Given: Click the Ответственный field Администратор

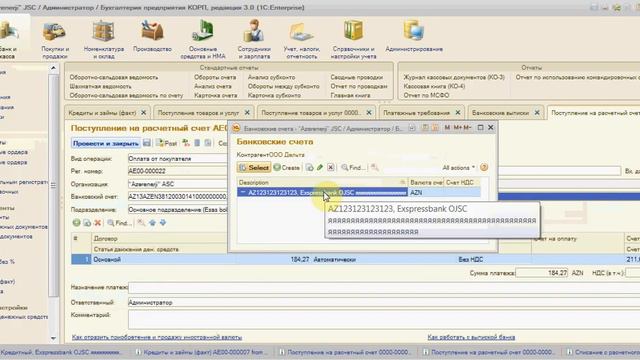Looking at the screenshot, I should 384,302.
